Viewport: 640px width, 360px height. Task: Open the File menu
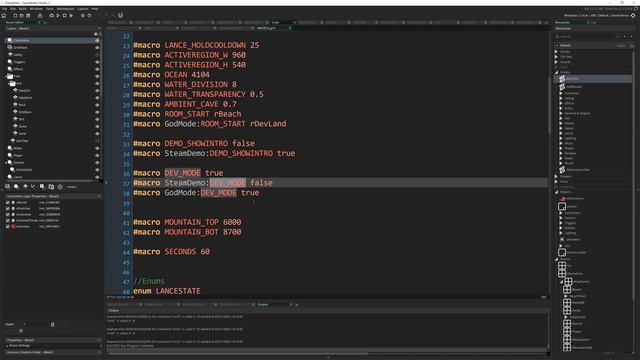4,9
